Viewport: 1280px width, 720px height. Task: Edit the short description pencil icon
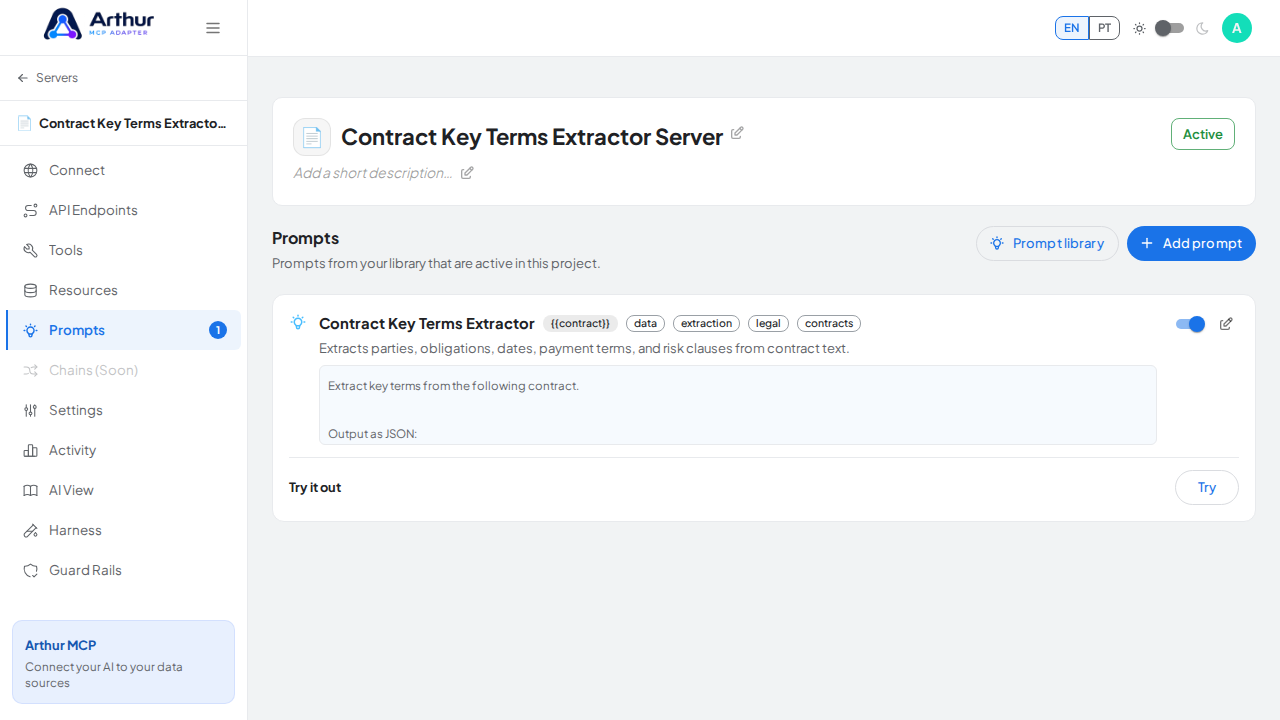[467, 173]
